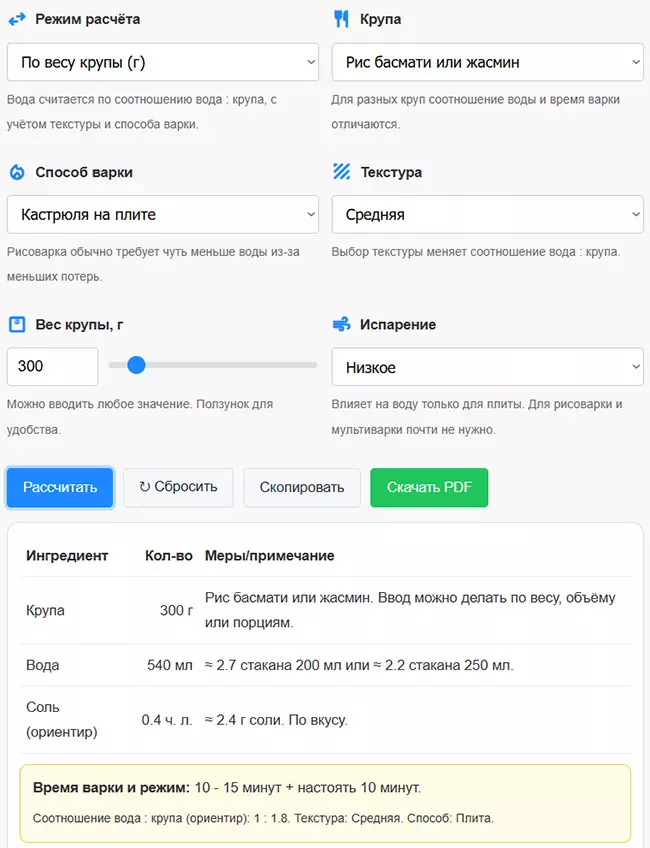Click the green Скачать PDF button
The image size is (650, 848).
click(429, 487)
